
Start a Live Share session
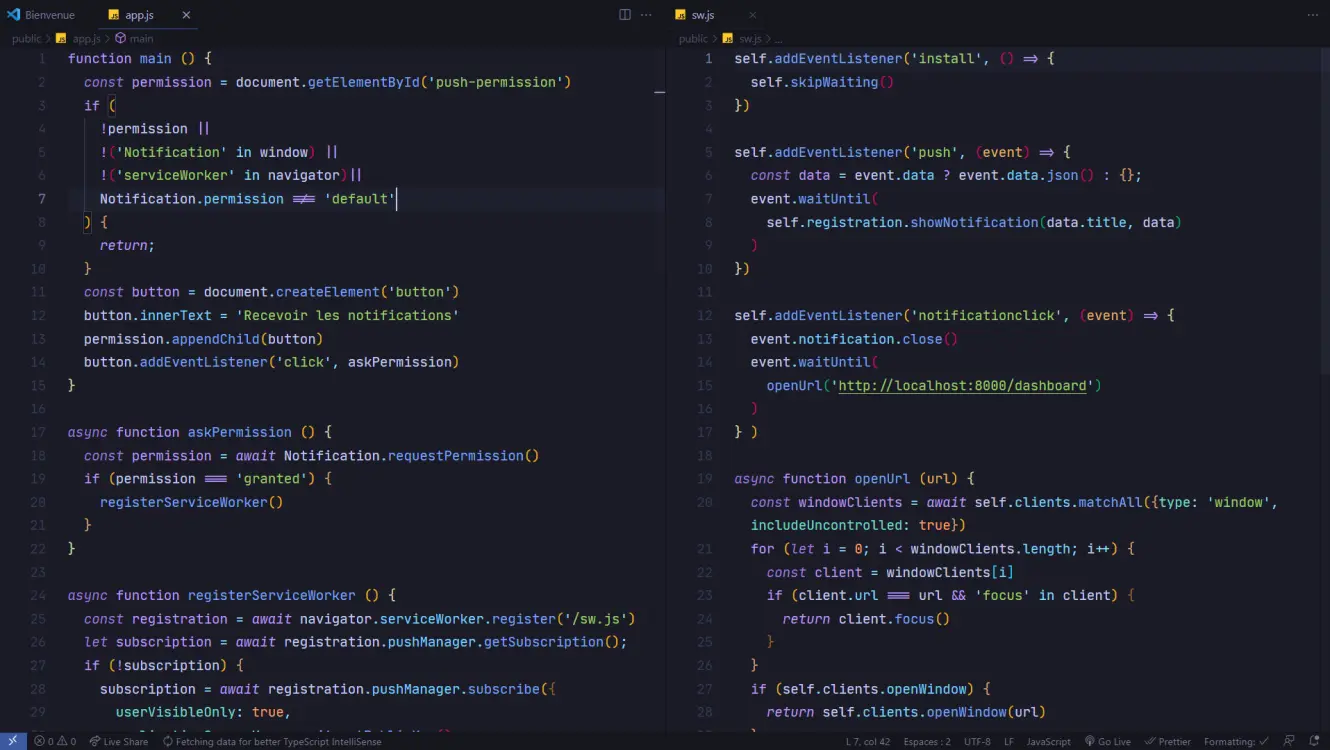118,741
